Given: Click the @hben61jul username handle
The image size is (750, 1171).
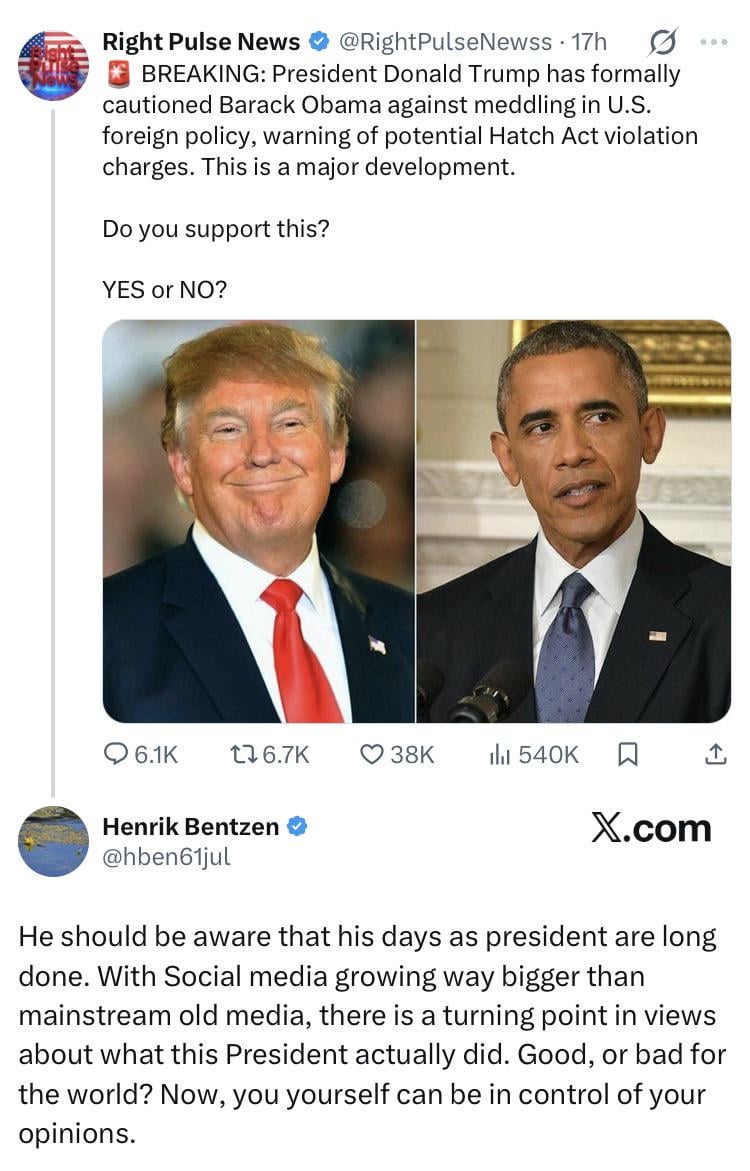Looking at the screenshot, I should coord(167,856).
